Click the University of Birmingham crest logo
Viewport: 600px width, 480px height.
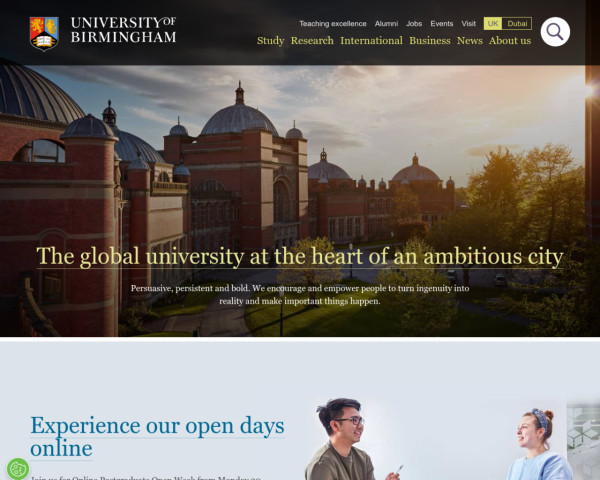(44, 34)
